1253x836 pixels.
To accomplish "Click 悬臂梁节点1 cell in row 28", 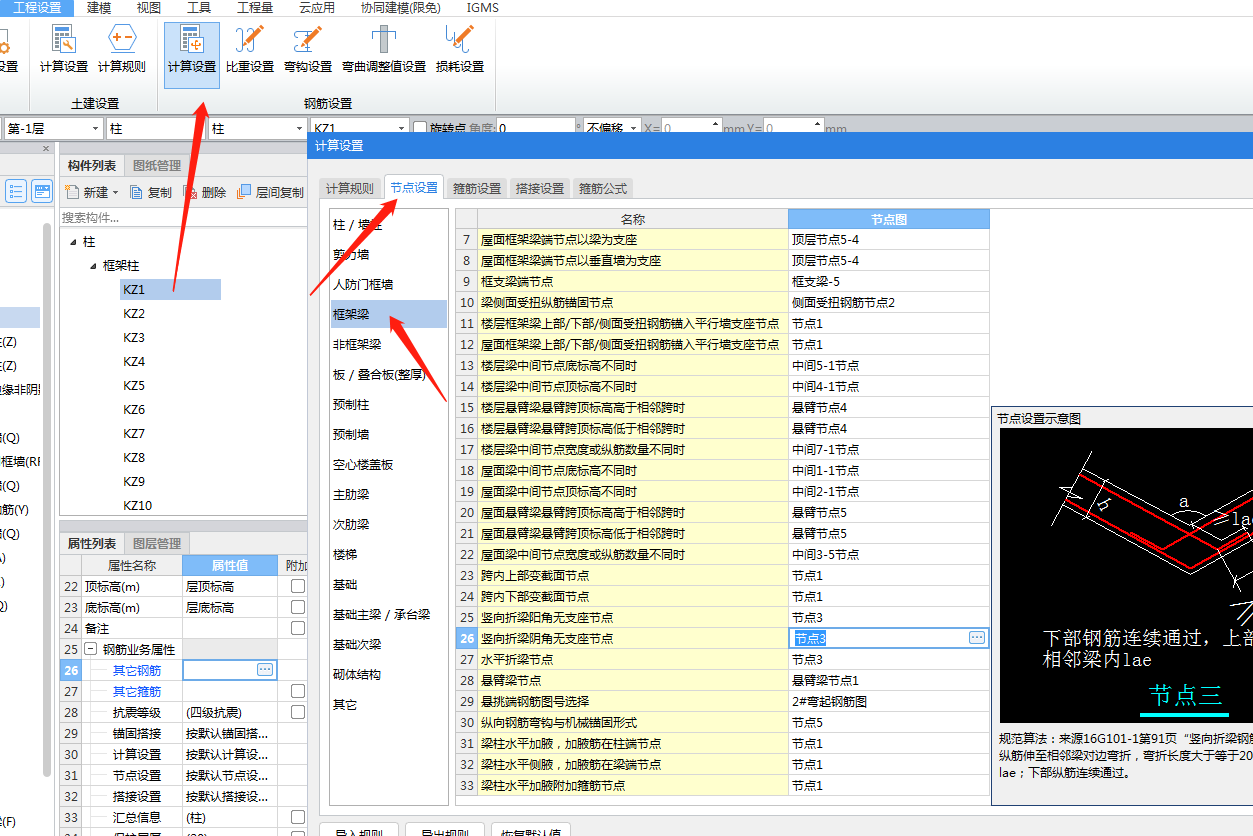I will 889,680.
